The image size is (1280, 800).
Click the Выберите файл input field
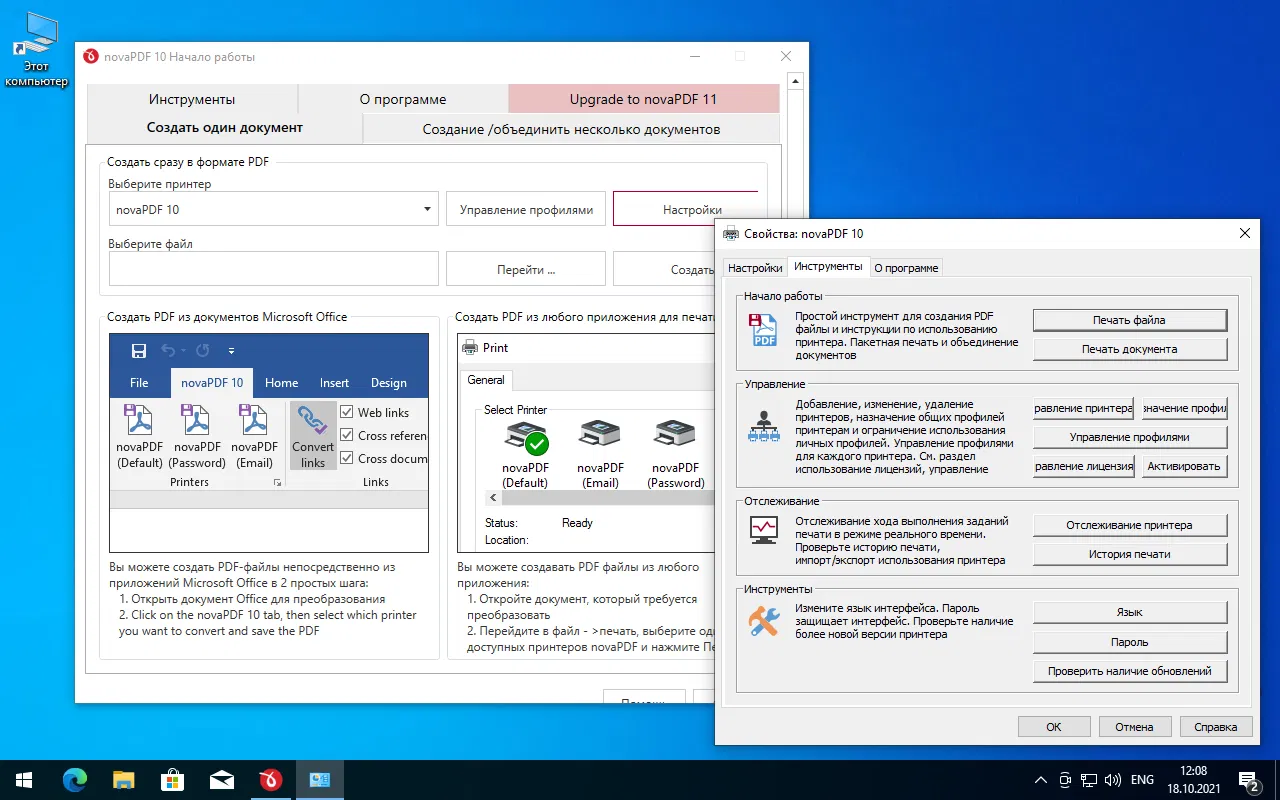point(273,269)
